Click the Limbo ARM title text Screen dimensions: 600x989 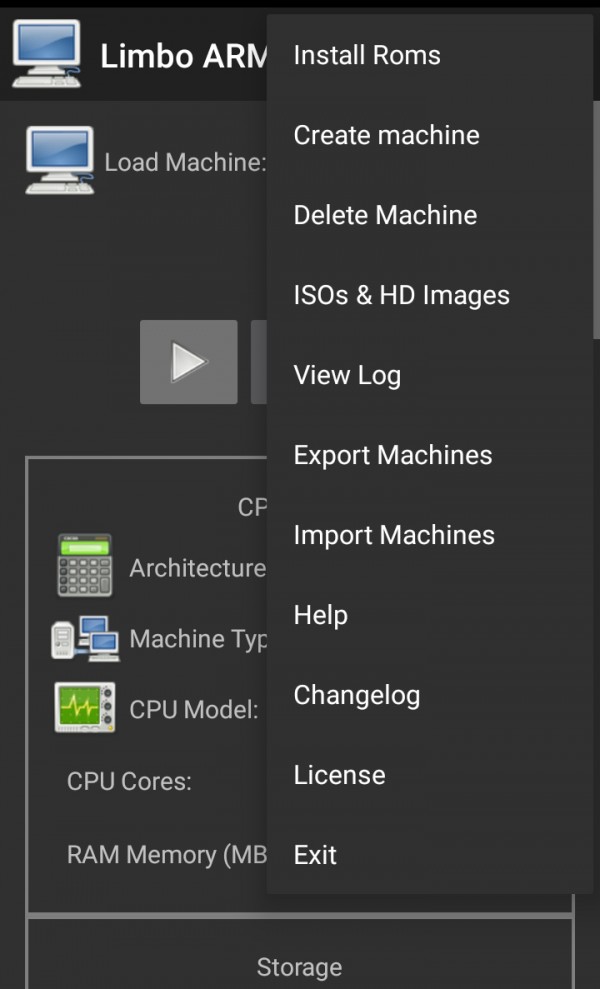(184, 57)
